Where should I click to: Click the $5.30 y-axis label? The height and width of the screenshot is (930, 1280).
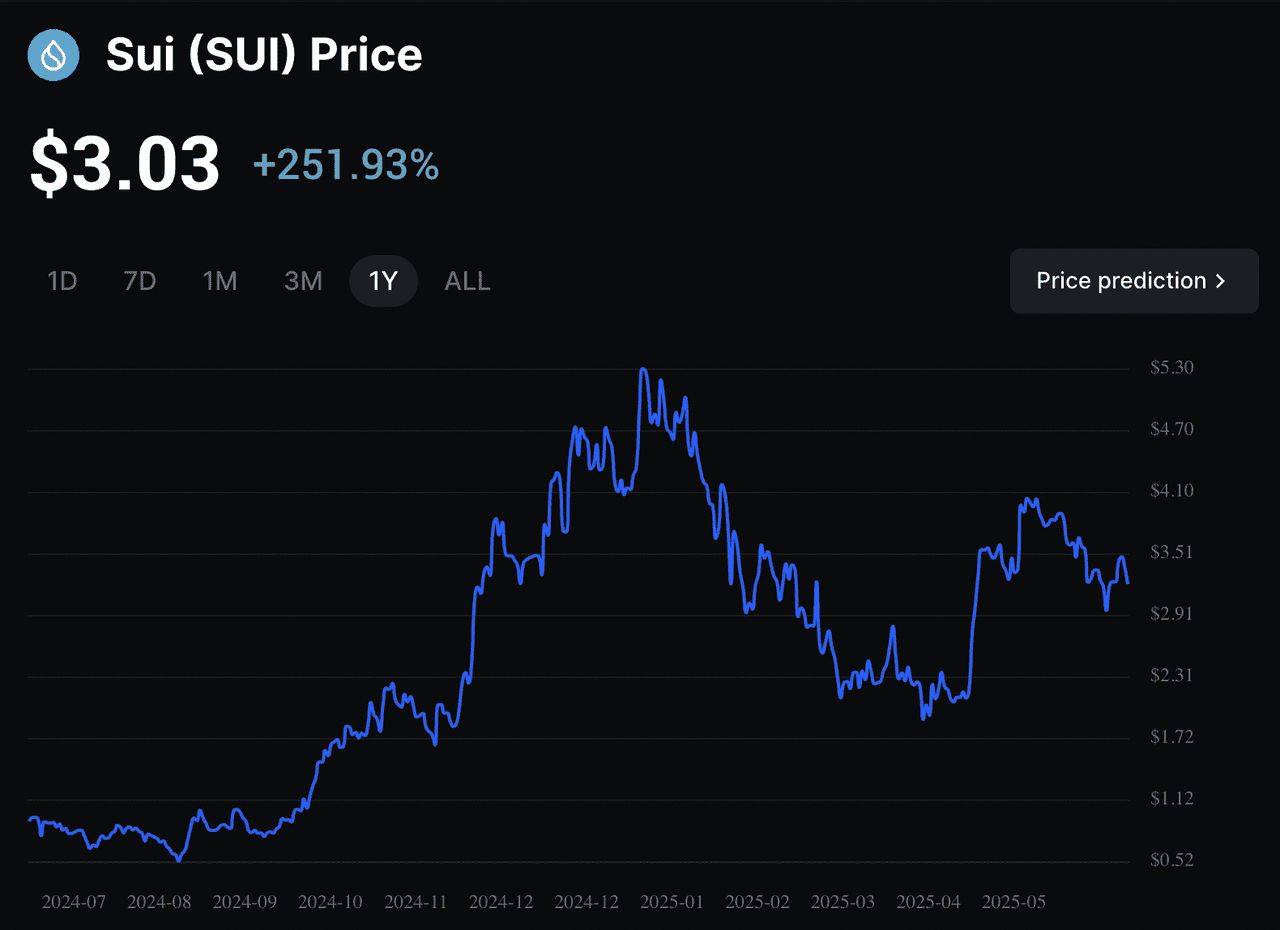point(1171,368)
